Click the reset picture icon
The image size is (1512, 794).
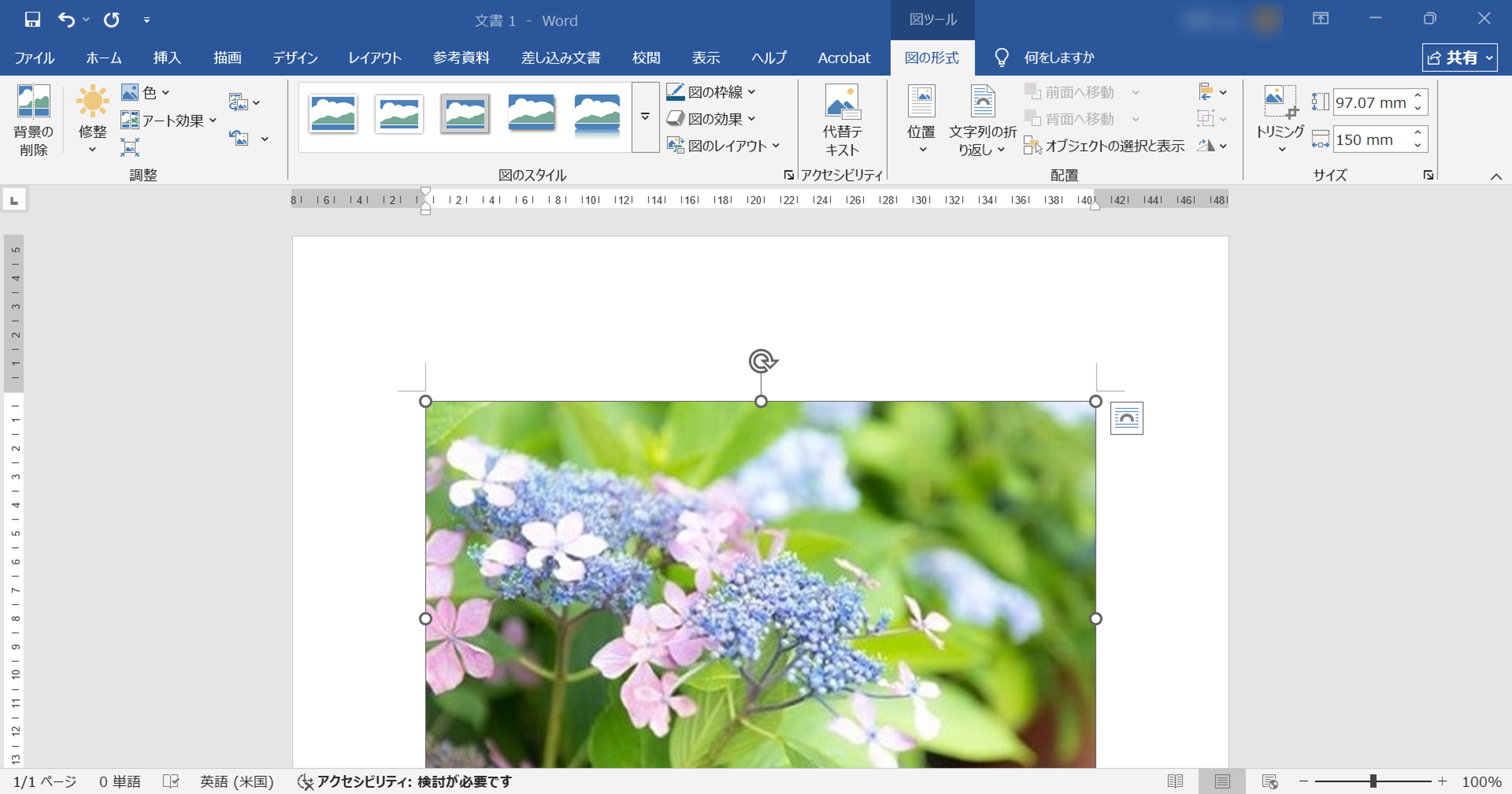coord(239,139)
